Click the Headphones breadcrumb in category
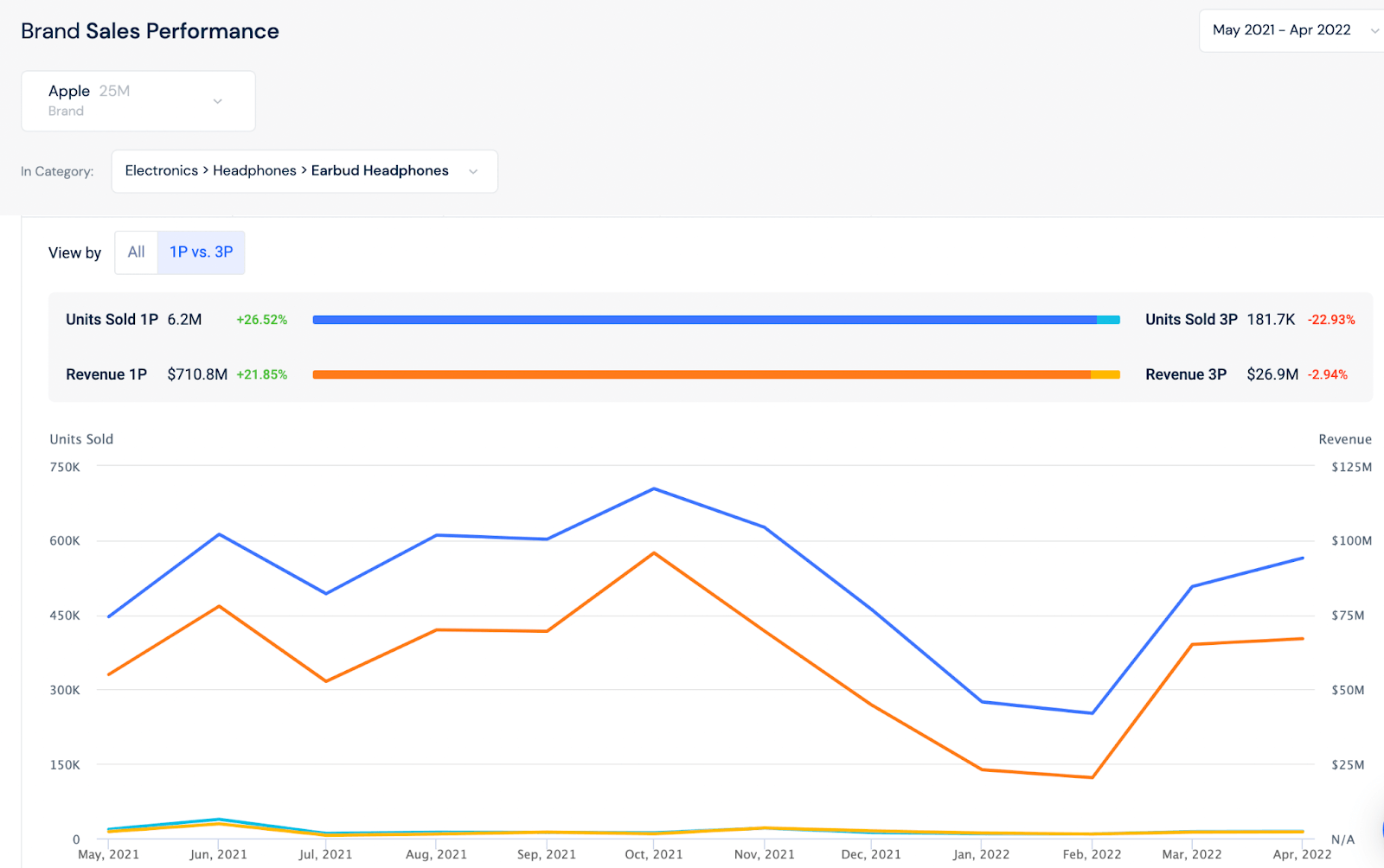This screenshot has height=868, width=1384. pos(254,171)
